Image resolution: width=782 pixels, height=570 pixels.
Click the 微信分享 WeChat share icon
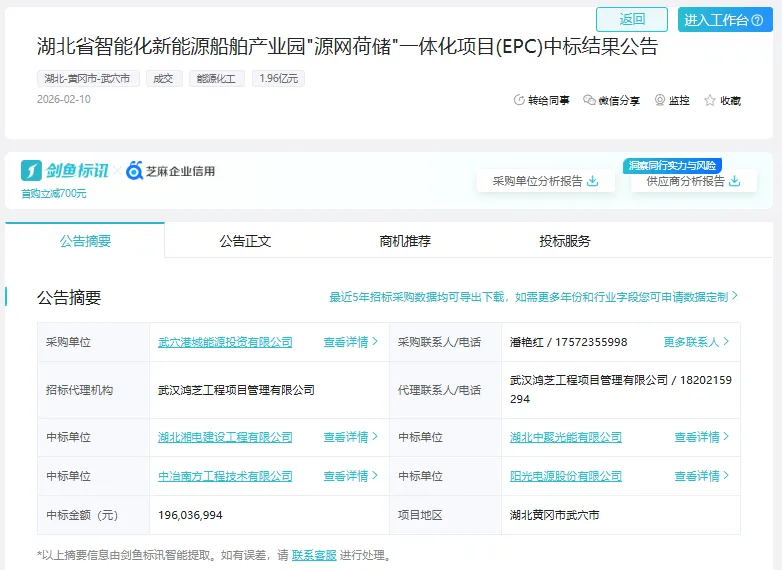[x=589, y=100]
